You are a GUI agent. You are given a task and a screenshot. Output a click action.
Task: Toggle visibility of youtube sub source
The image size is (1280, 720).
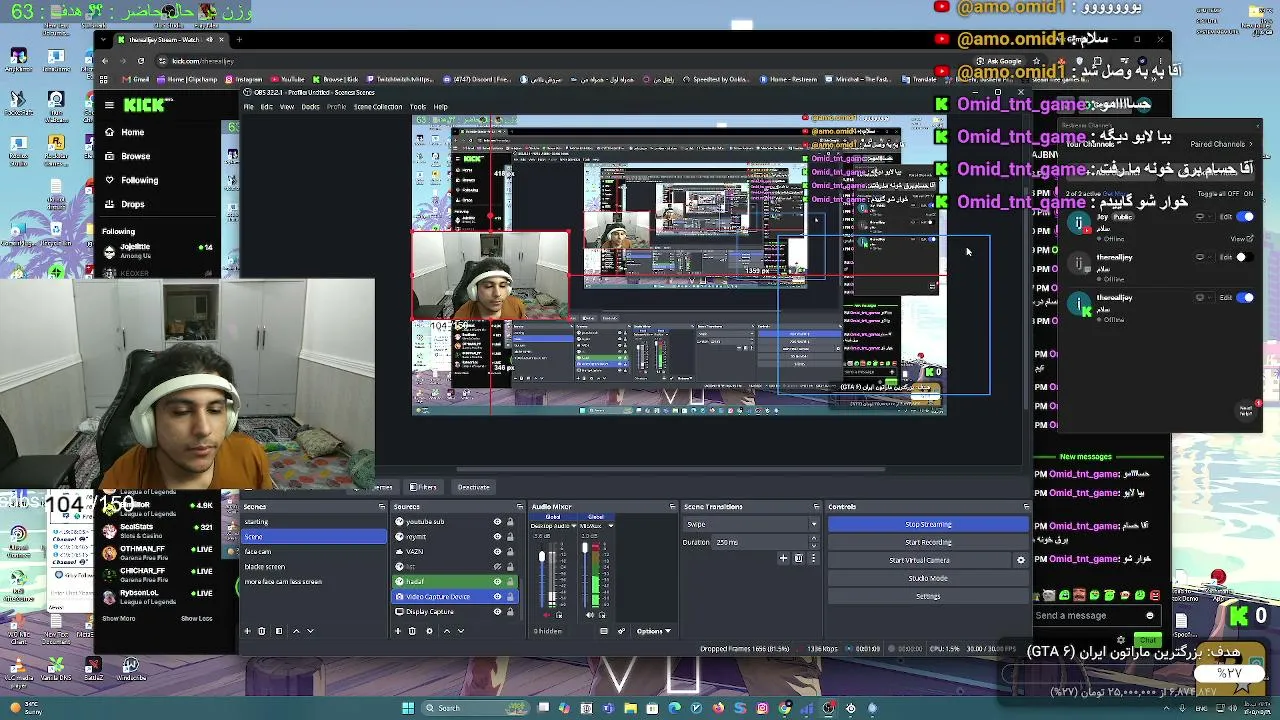point(497,522)
